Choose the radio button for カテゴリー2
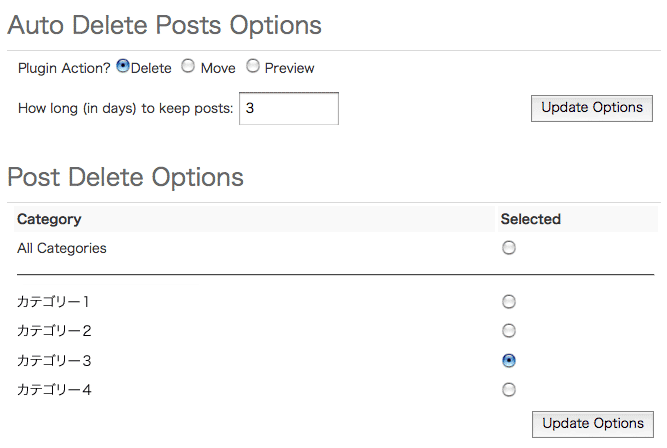The width and height of the screenshot is (667, 448). click(x=509, y=330)
